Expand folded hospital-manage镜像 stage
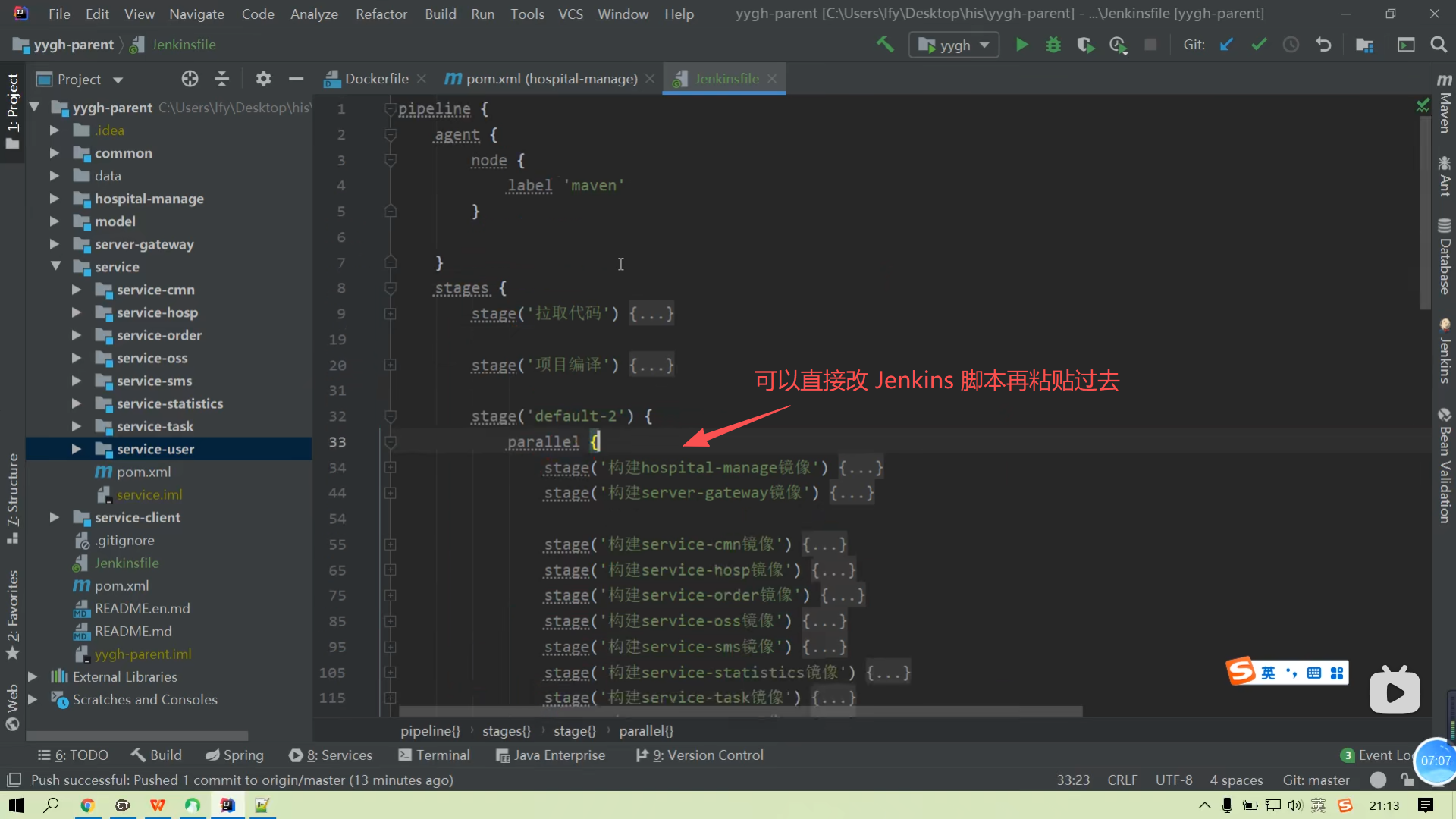 (390, 468)
